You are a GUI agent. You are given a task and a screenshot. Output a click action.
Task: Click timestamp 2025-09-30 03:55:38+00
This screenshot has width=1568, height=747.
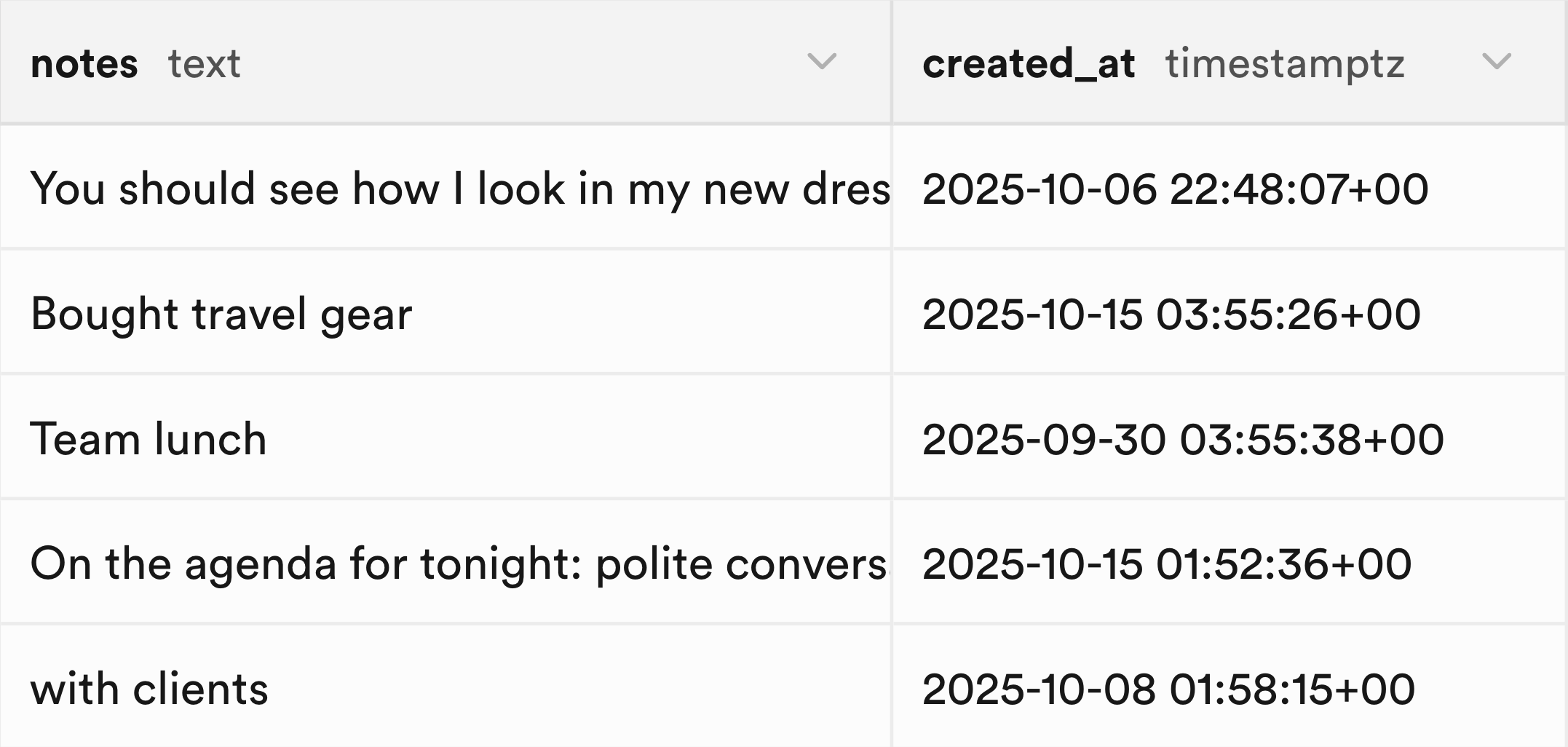coord(1182,439)
